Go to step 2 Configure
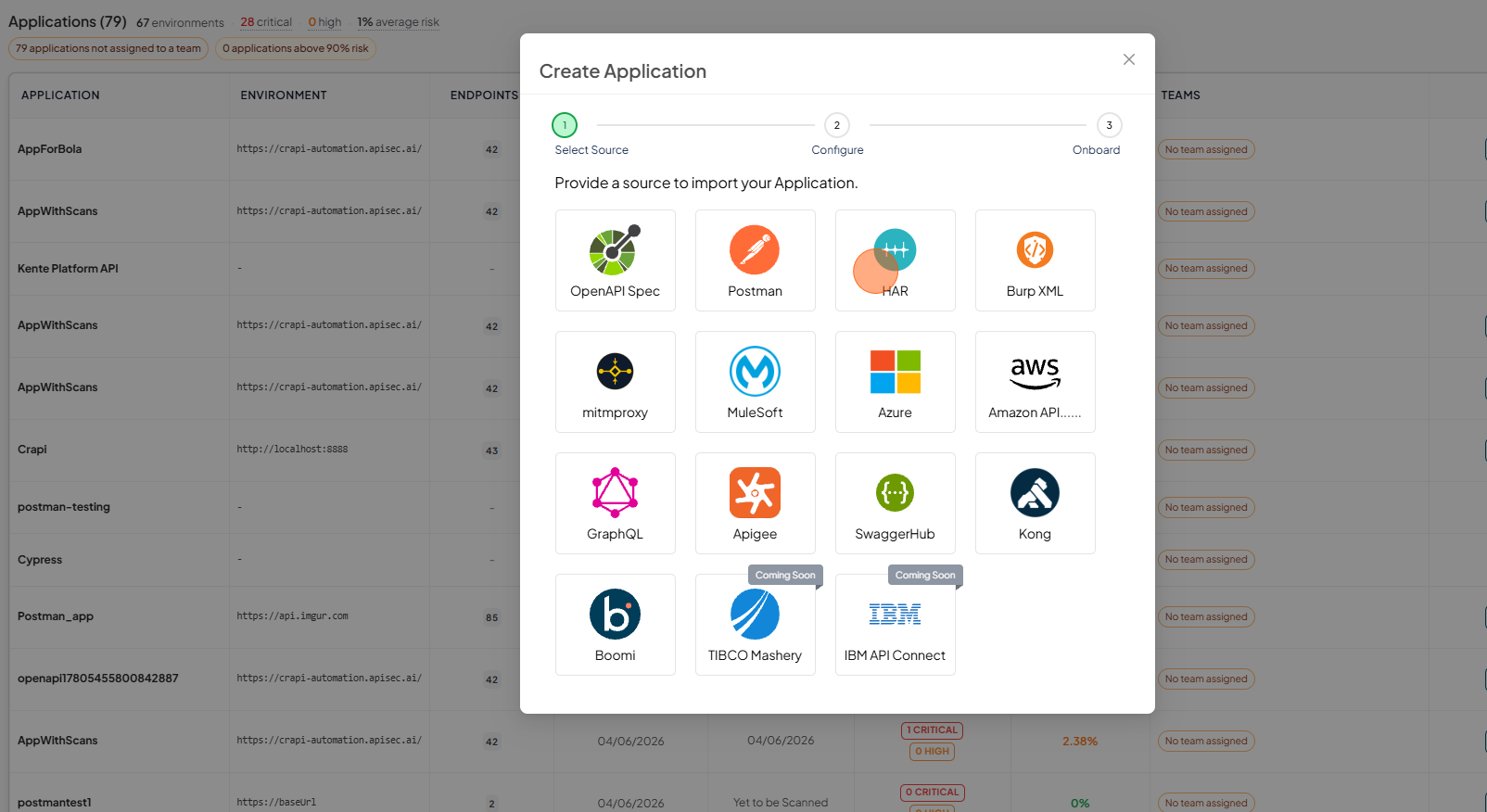Screen dimensions: 1487x812 [x=837, y=125]
